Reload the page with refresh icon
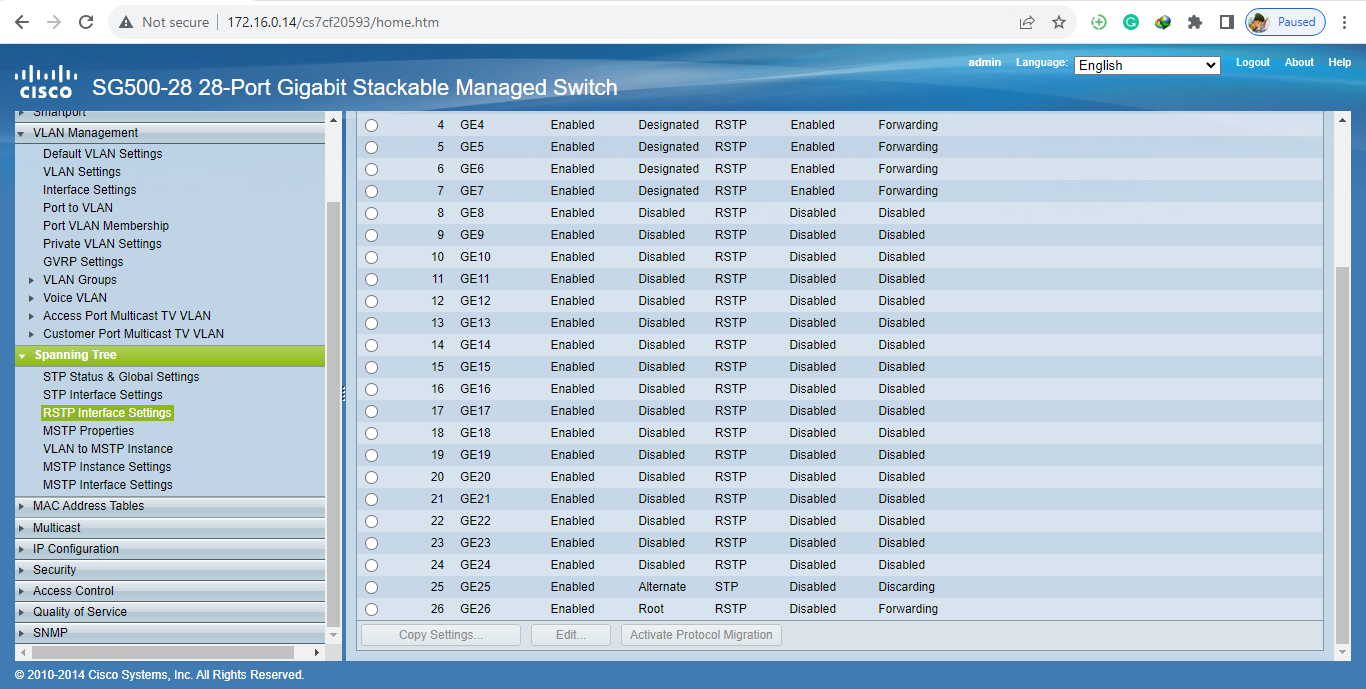 tap(86, 22)
